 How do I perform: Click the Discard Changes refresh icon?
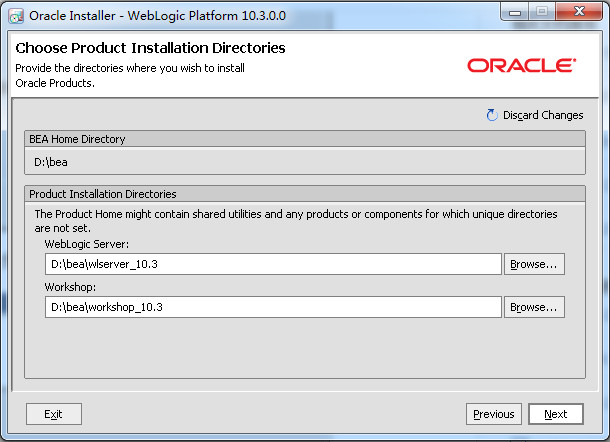point(492,115)
